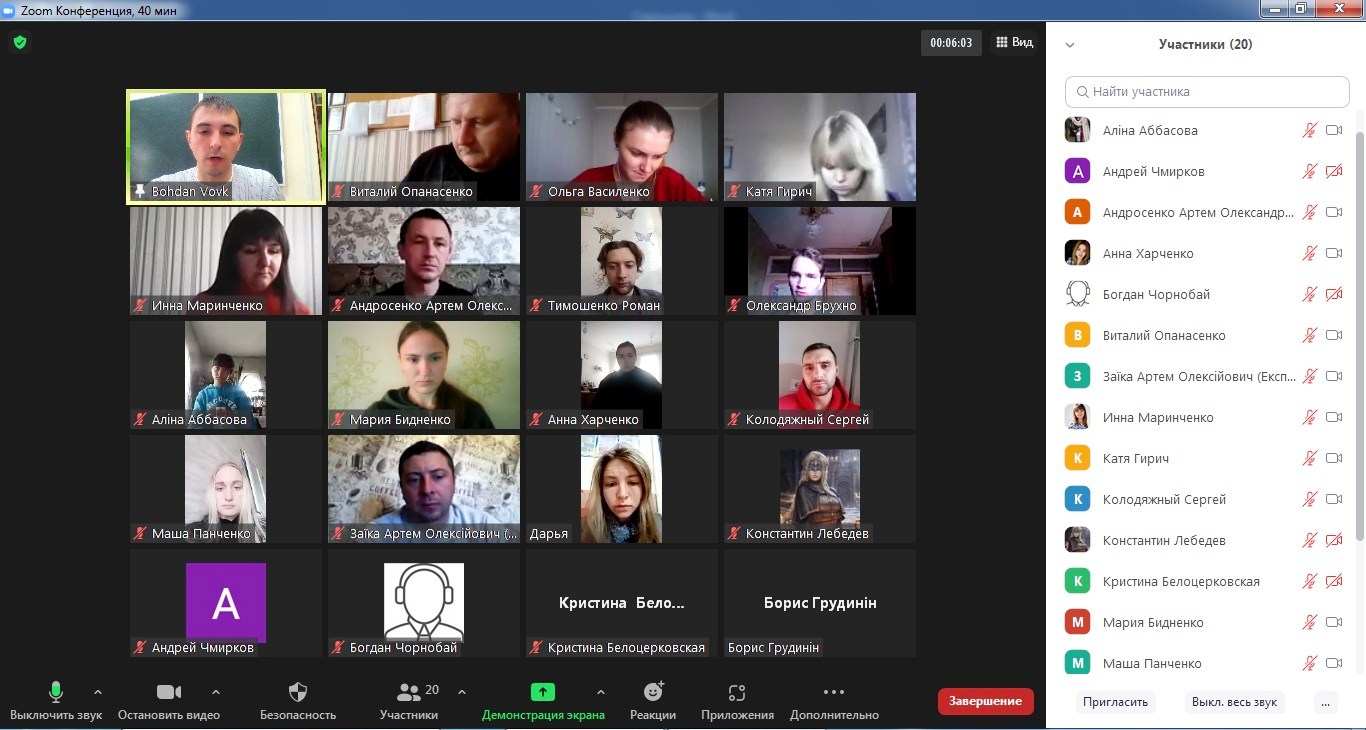Click the Пригласить invite button
This screenshot has width=1366, height=730.
click(x=1115, y=702)
